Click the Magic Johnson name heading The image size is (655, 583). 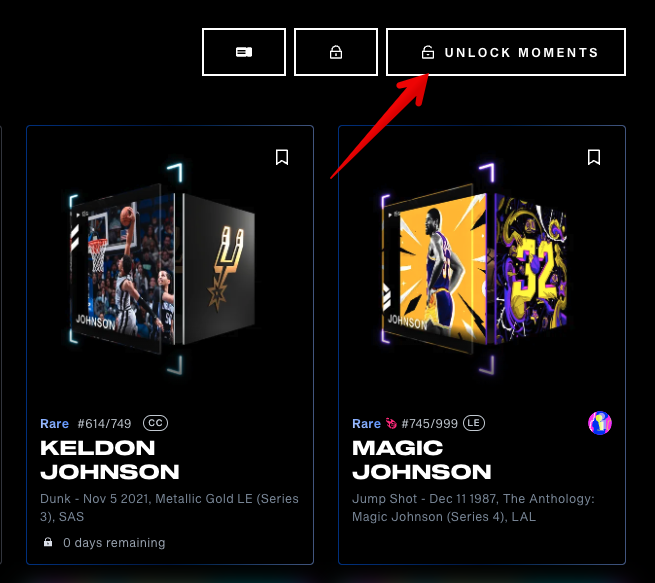pyautogui.click(x=421, y=460)
